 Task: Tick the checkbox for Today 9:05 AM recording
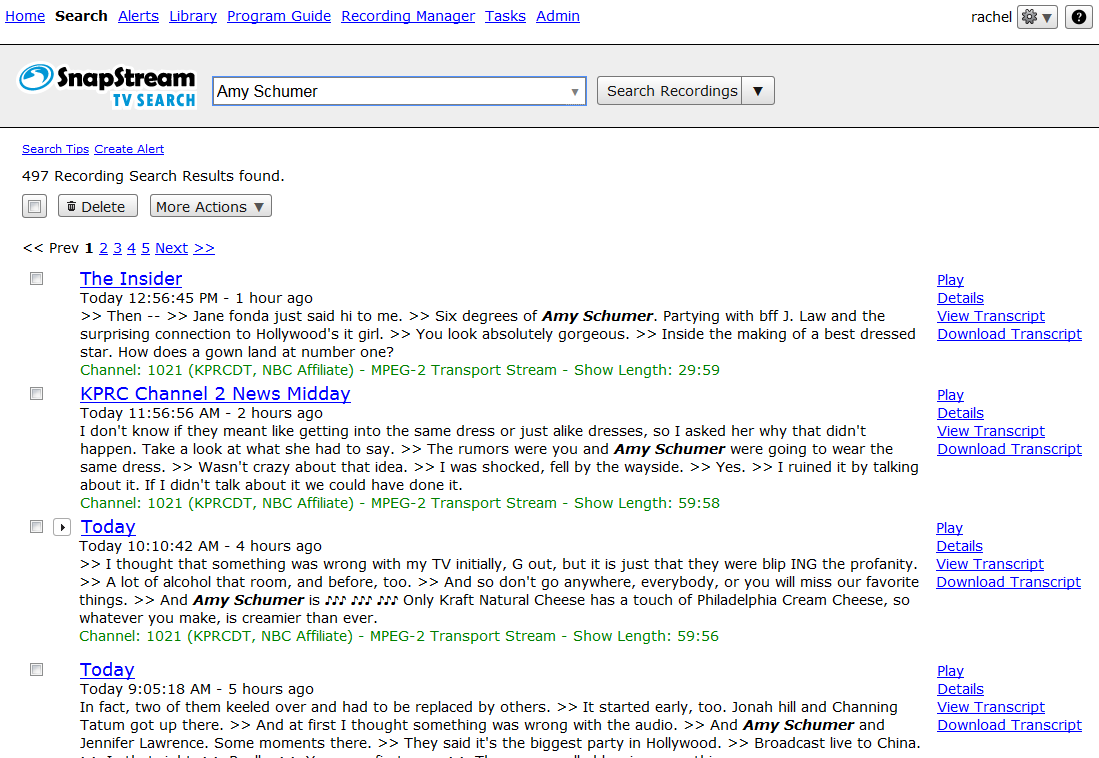click(x=37, y=670)
